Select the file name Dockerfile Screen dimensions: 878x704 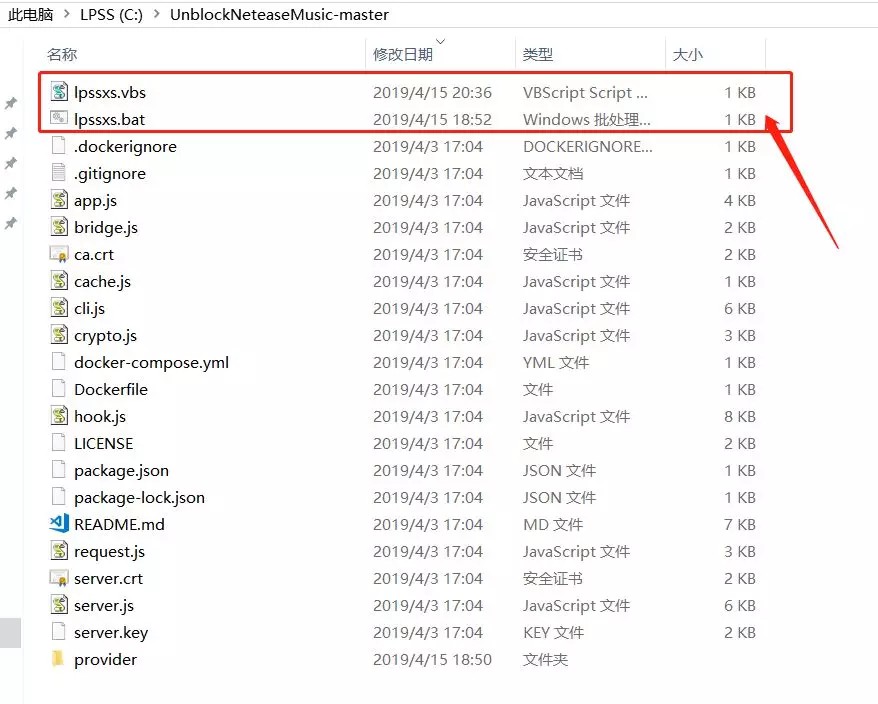(x=111, y=389)
